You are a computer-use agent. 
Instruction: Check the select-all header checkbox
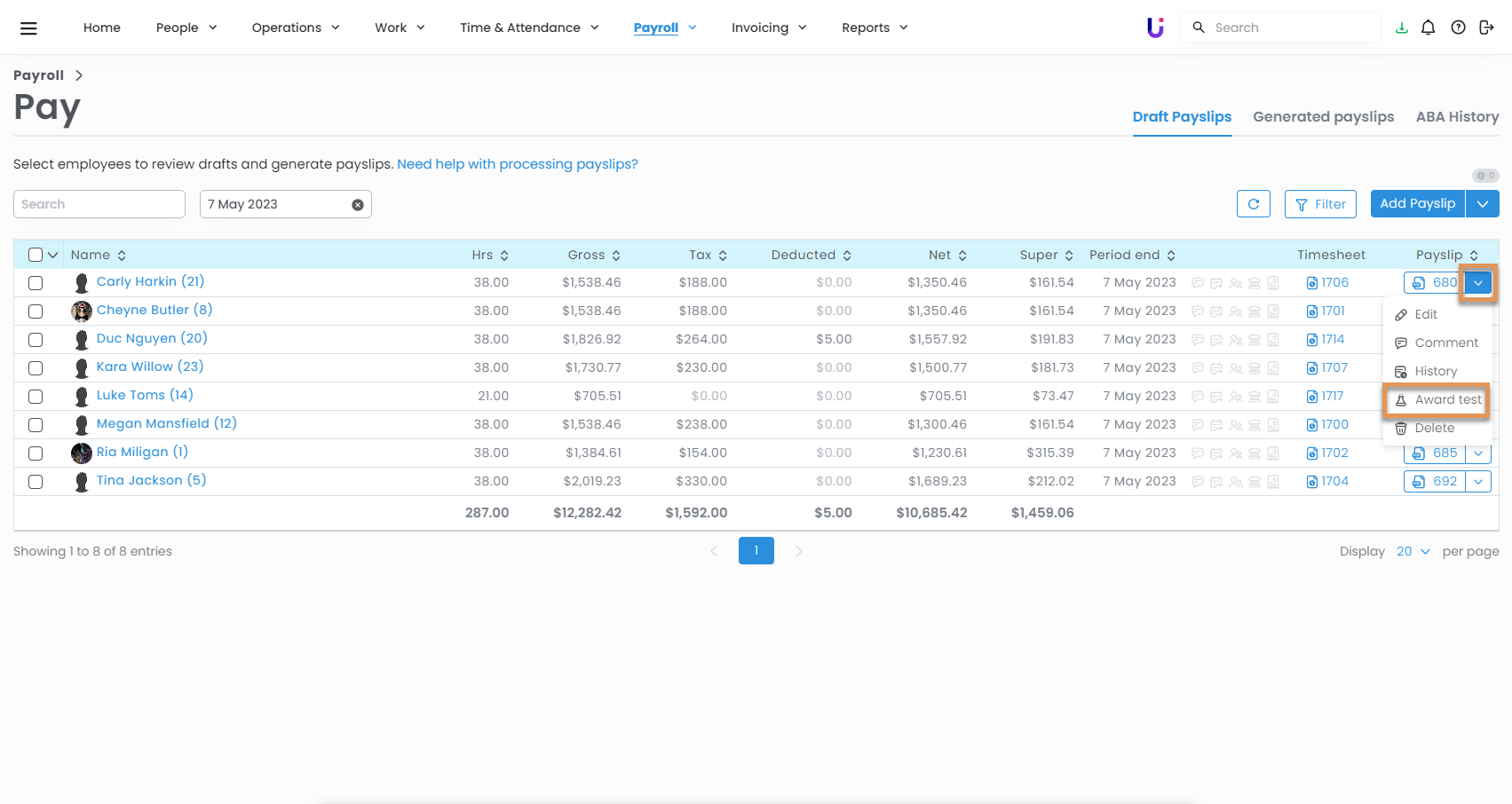[x=36, y=255]
